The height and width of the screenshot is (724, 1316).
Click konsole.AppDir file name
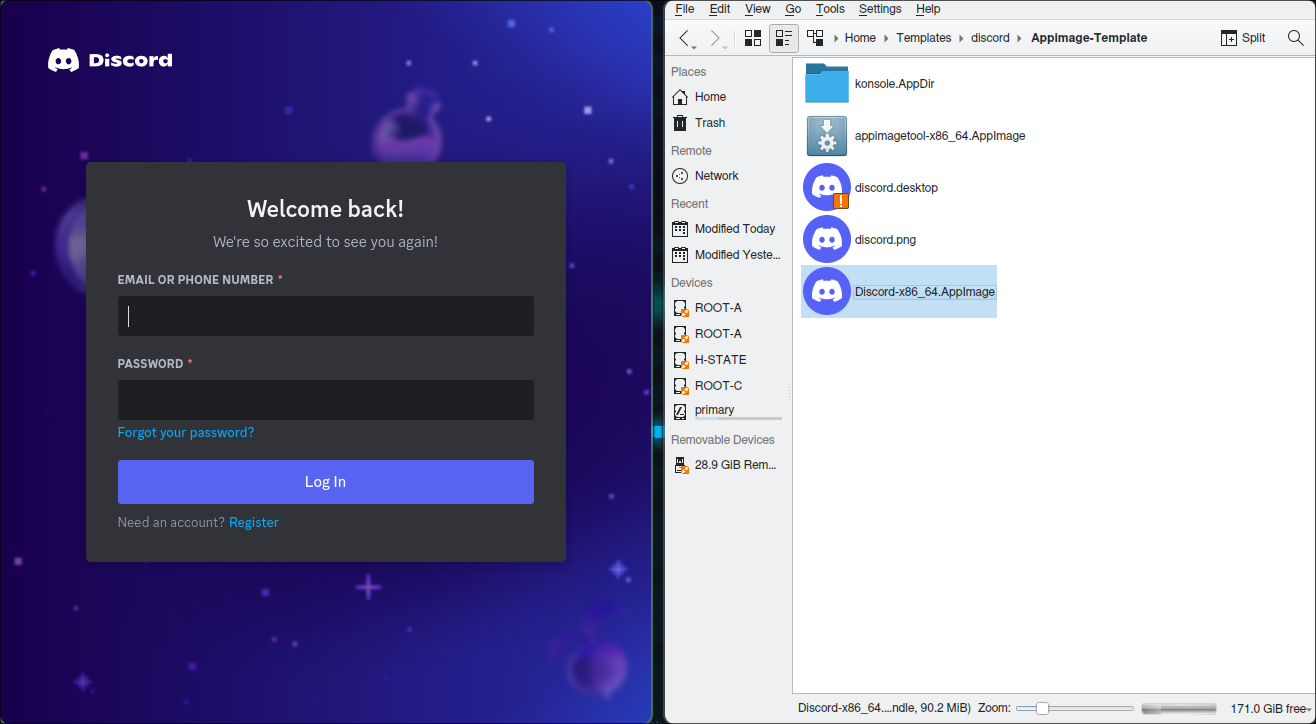(x=895, y=84)
